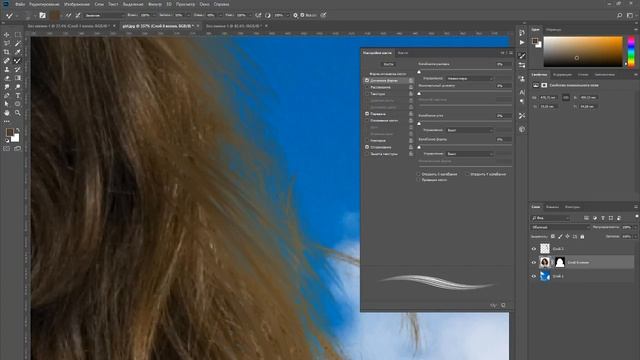This screenshot has height=360, width=640.
Task: Set the foreground color swatch in the toolbox
Action: coord(9,133)
